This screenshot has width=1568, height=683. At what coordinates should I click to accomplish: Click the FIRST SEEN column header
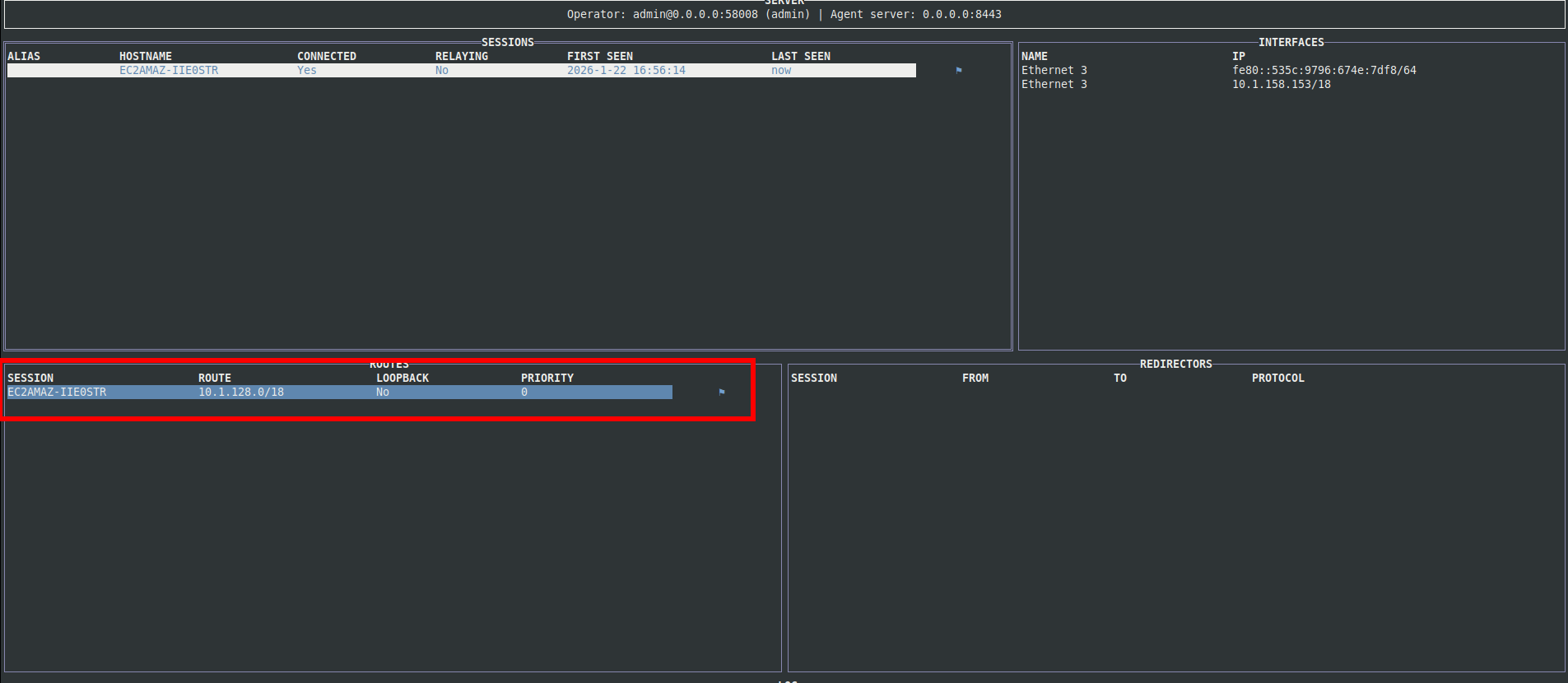click(599, 57)
